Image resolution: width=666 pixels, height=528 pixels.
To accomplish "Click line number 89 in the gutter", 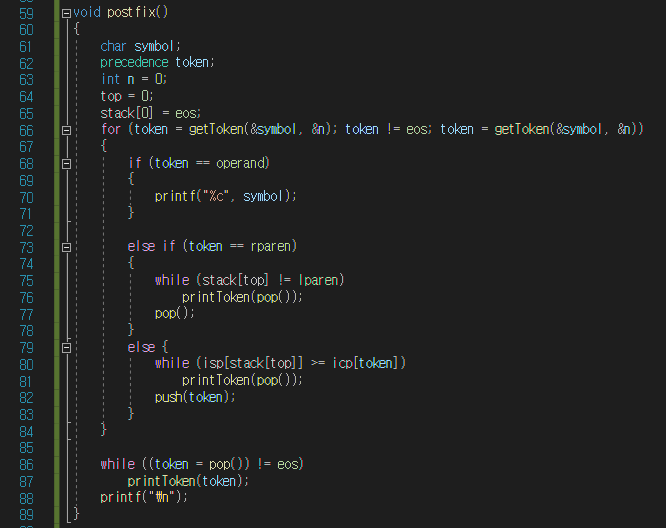I will point(26,514).
